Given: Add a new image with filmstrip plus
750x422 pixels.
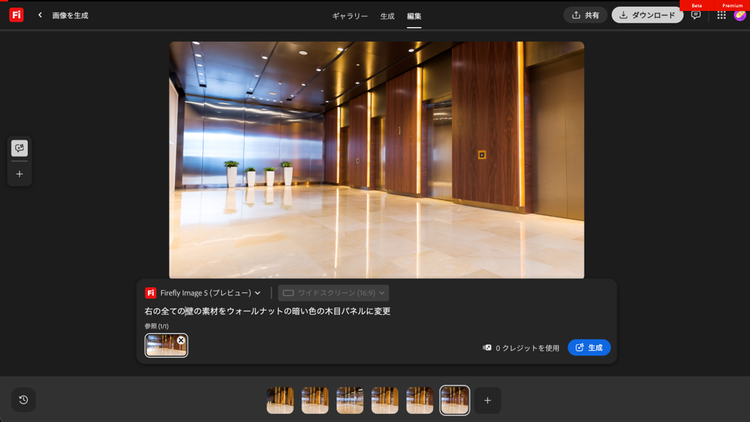Looking at the screenshot, I should (487, 400).
